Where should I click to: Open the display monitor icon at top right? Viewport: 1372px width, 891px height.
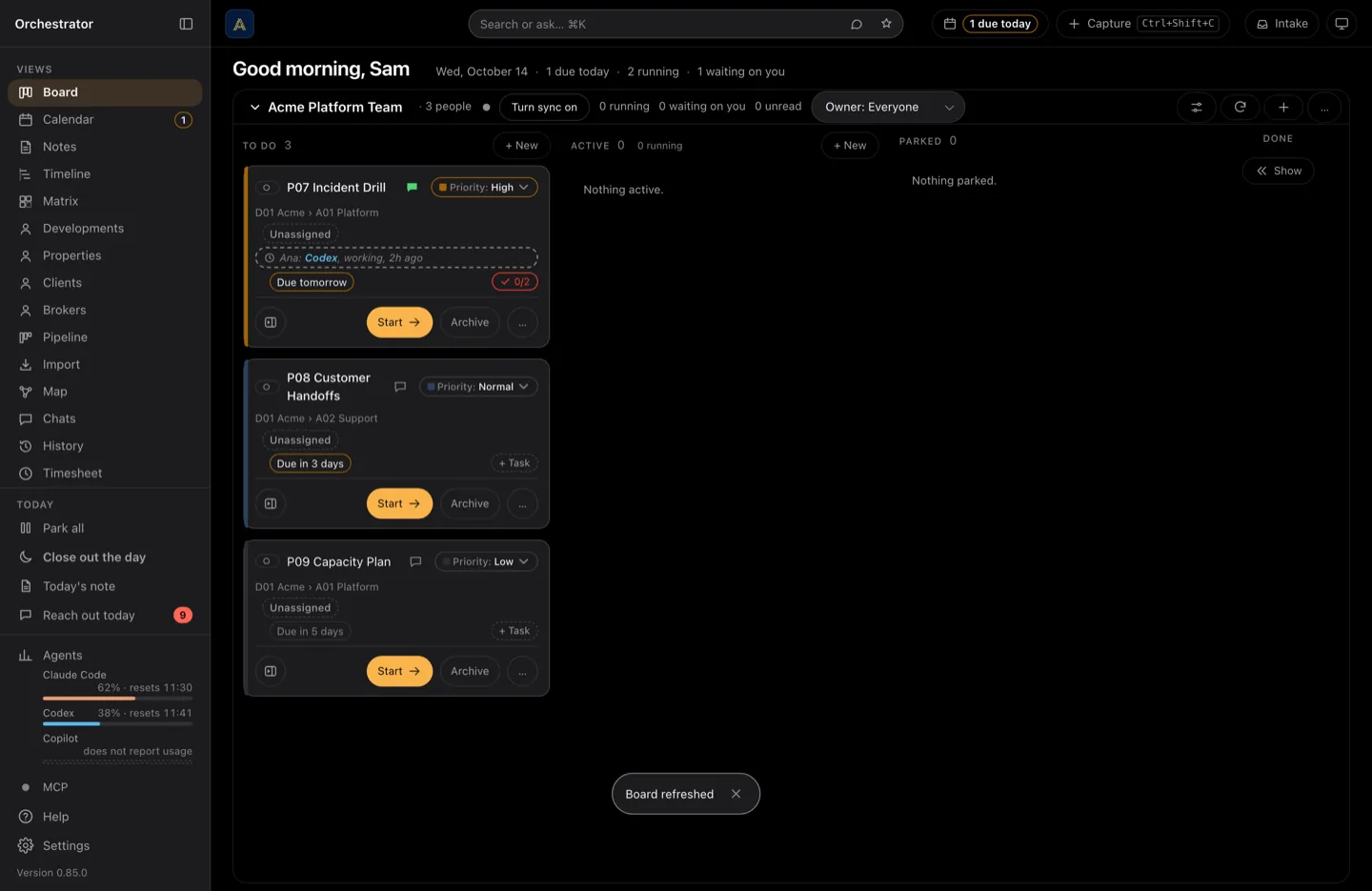1342,24
